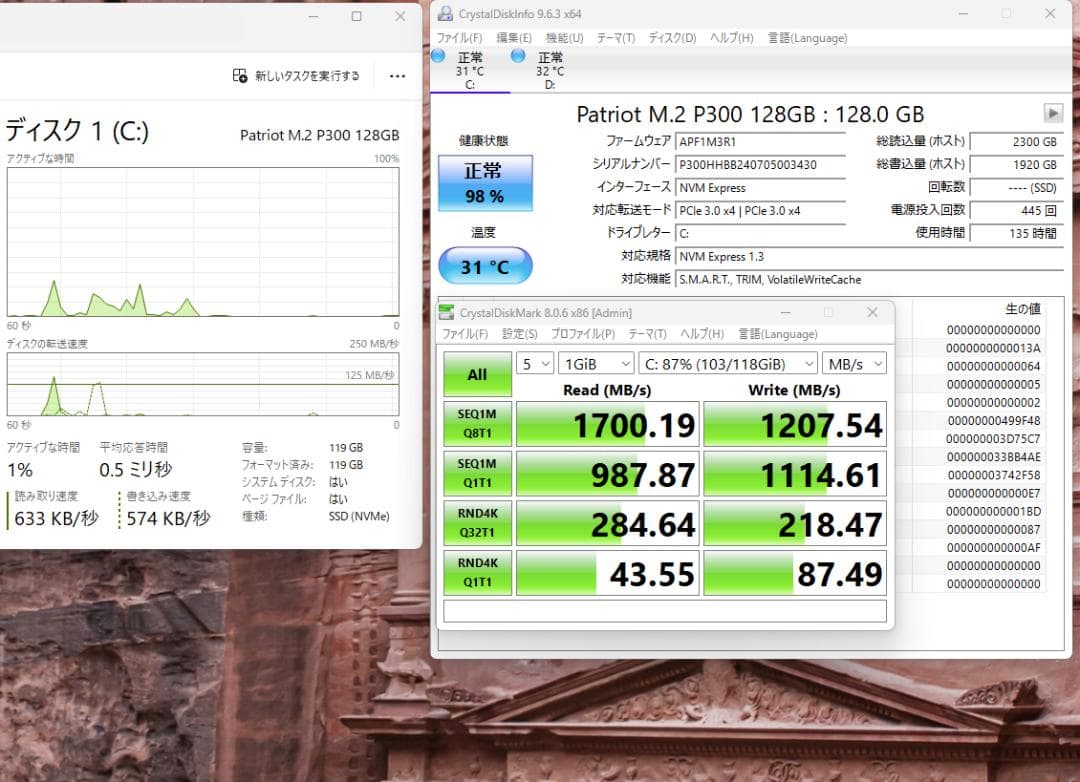Start the RND4K Q32T1 benchmark
The height and width of the screenshot is (782, 1080).
click(x=477, y=522)
